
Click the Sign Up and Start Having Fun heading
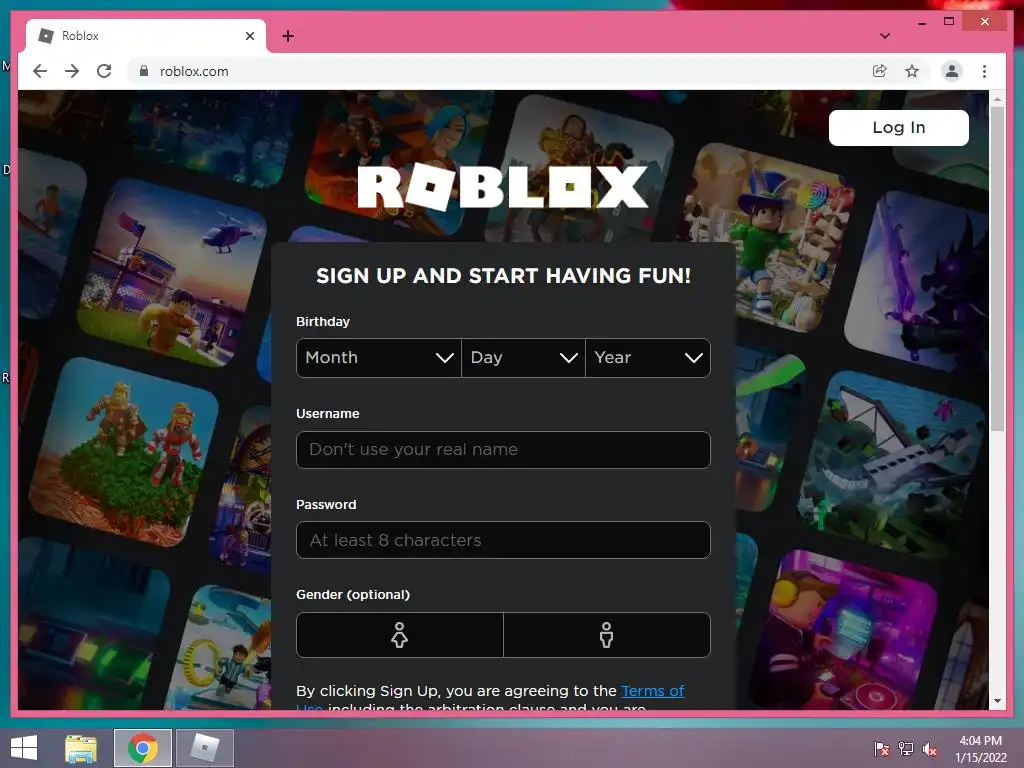click(x=503, y=276)
